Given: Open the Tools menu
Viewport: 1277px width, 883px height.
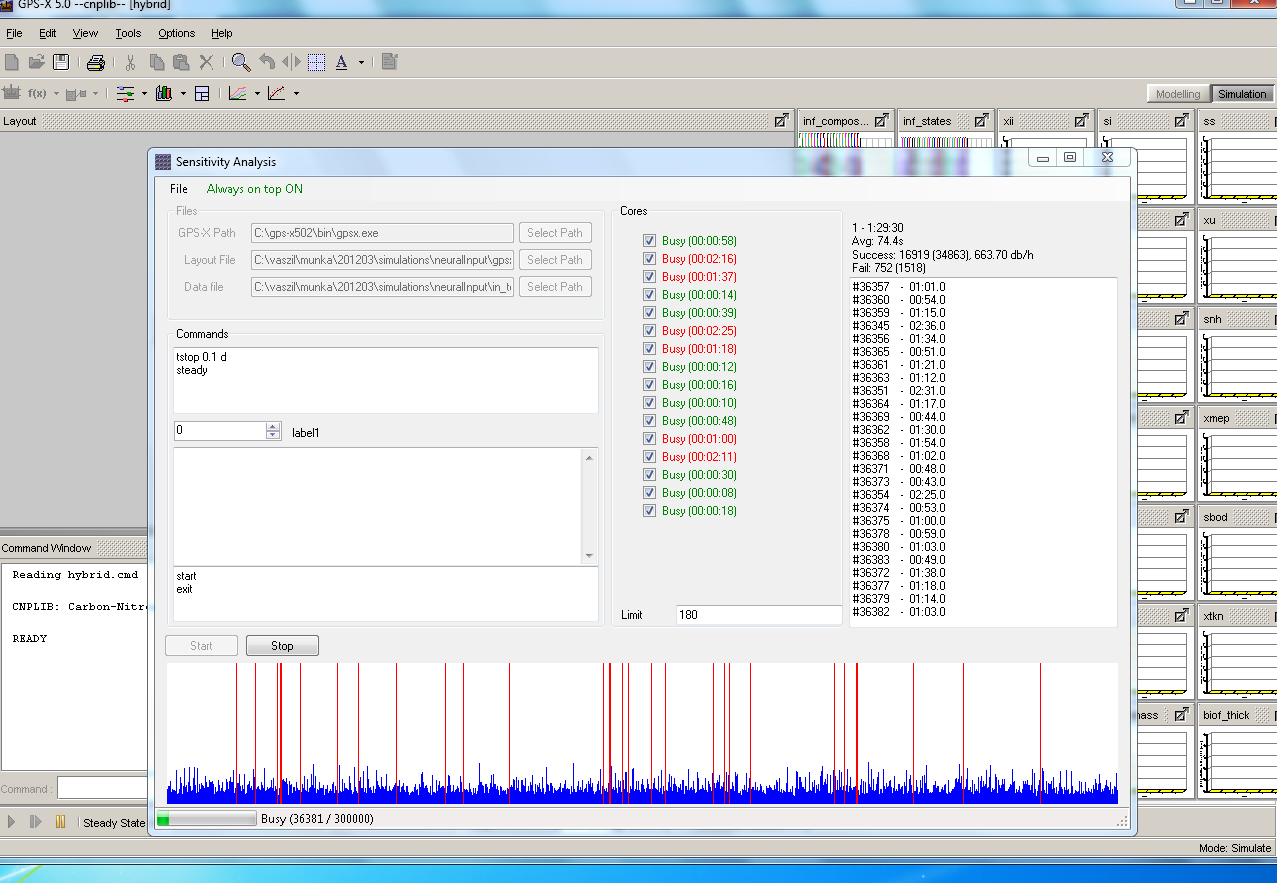Looking at the screenshot, I should [128, 33].
